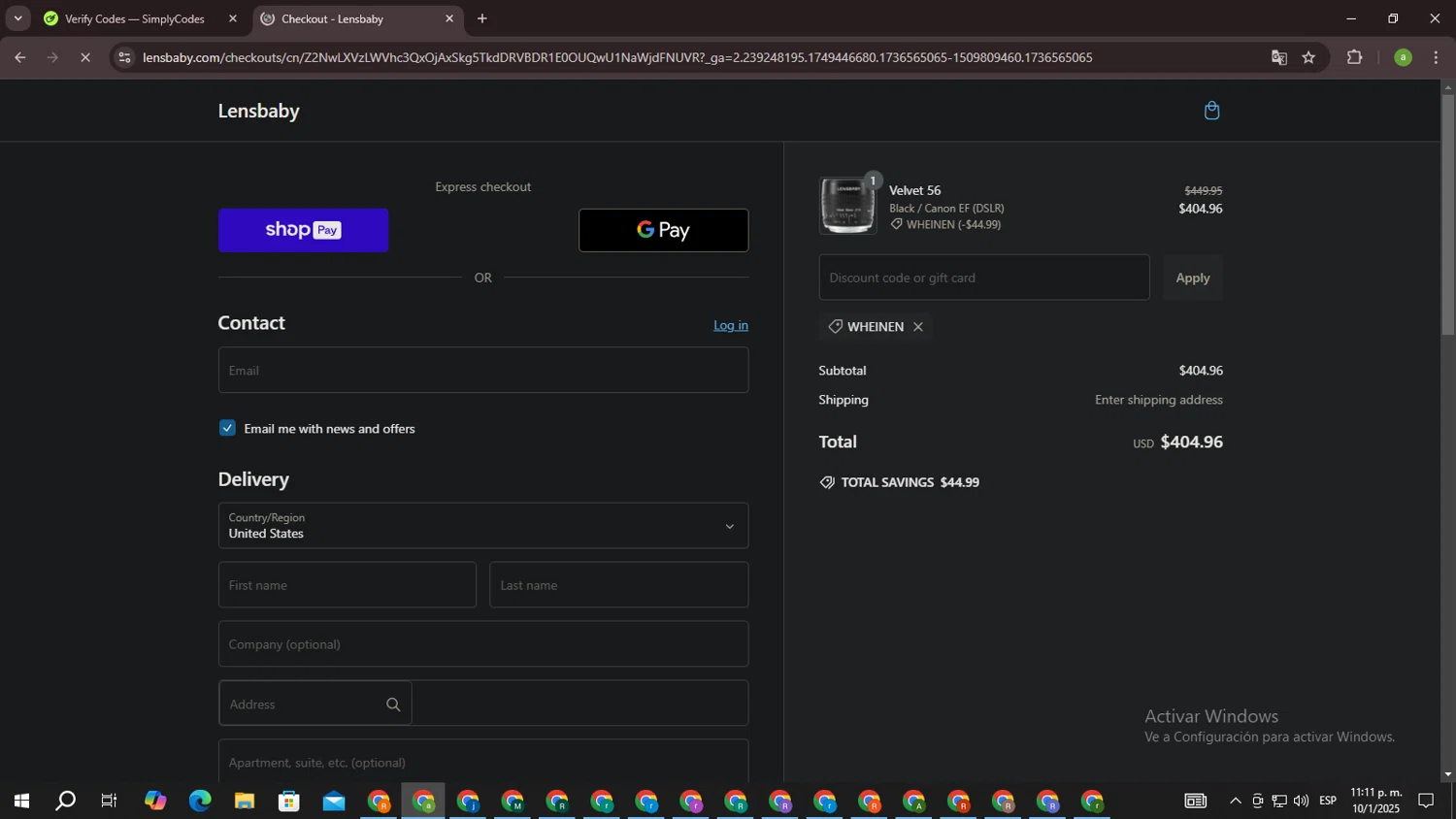Close the Checkout - Lensbaby tab
The width and height of the screenshot is (1456, 819).
[449, 18]
